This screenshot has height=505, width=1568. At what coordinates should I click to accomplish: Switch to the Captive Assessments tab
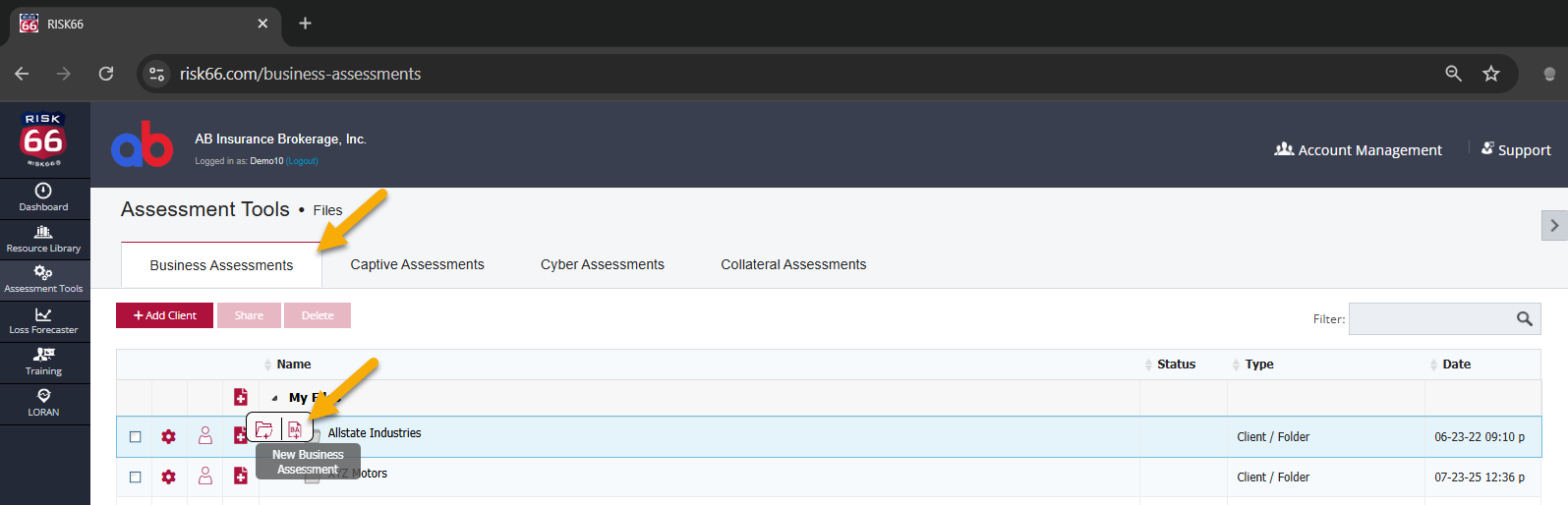[417, 264]
